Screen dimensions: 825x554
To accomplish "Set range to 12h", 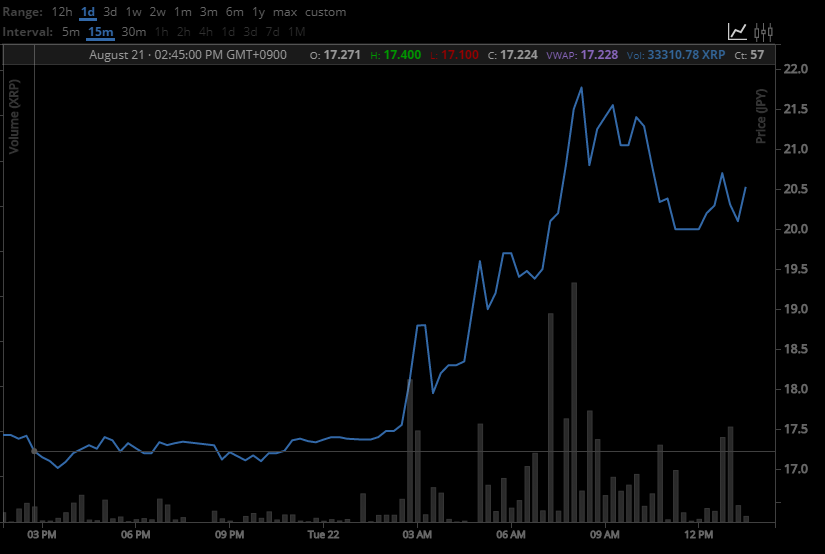I will [62, 12].
